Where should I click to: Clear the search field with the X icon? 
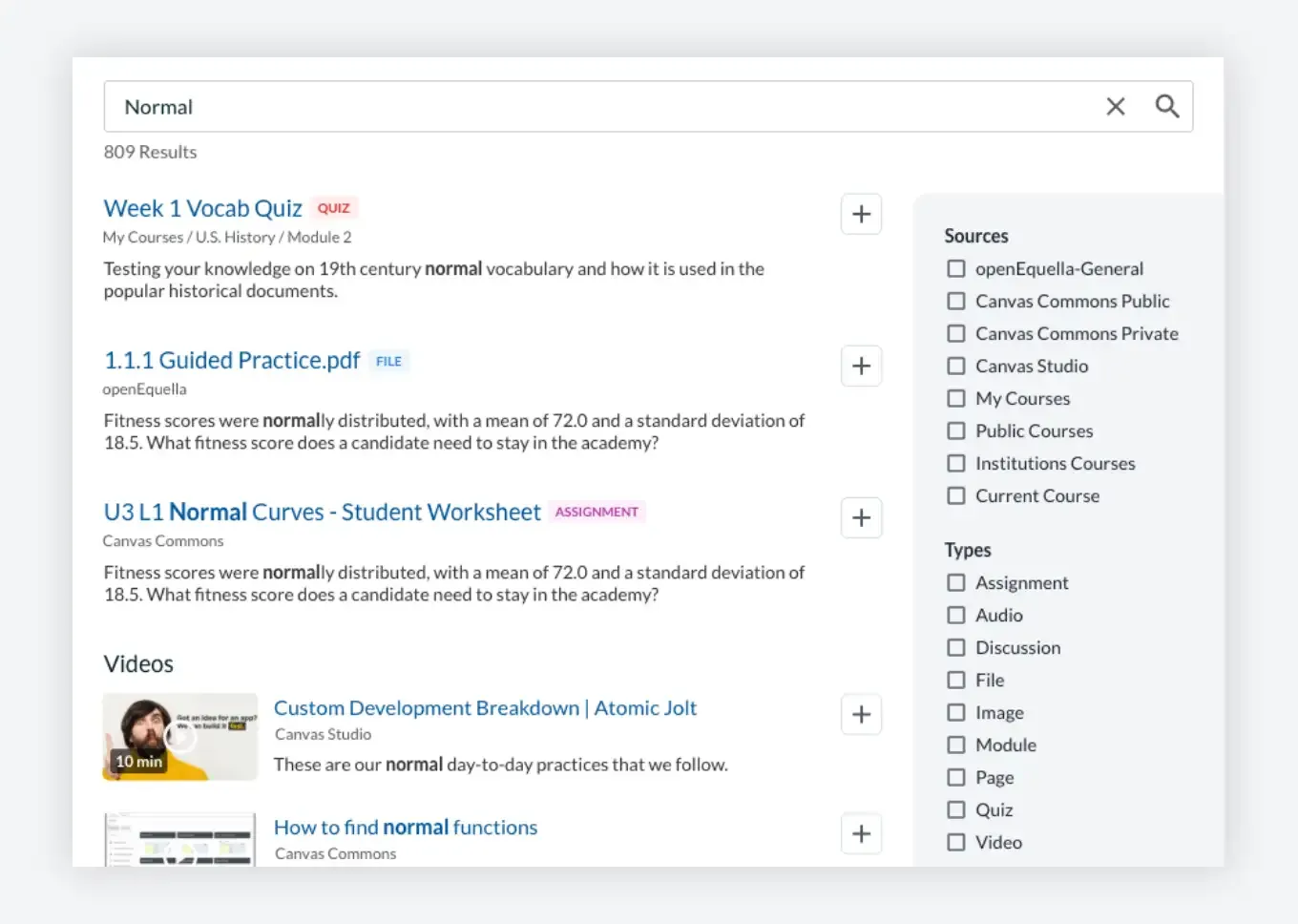1115,106
